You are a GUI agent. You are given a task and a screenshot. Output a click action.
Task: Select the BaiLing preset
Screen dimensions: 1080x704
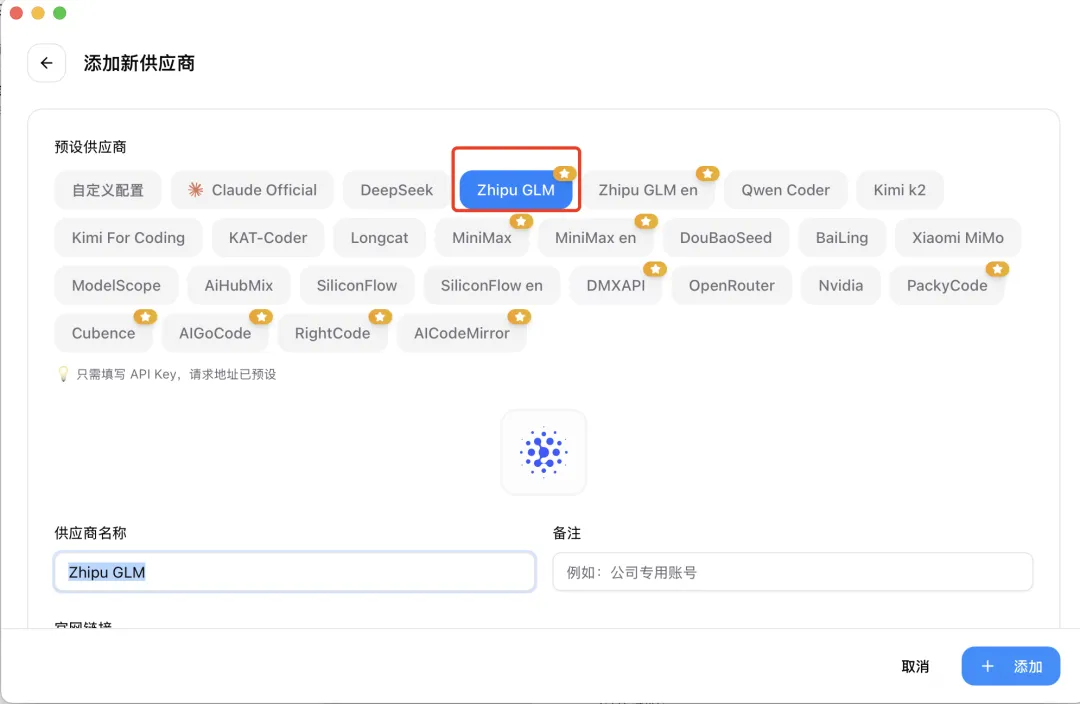842,238
